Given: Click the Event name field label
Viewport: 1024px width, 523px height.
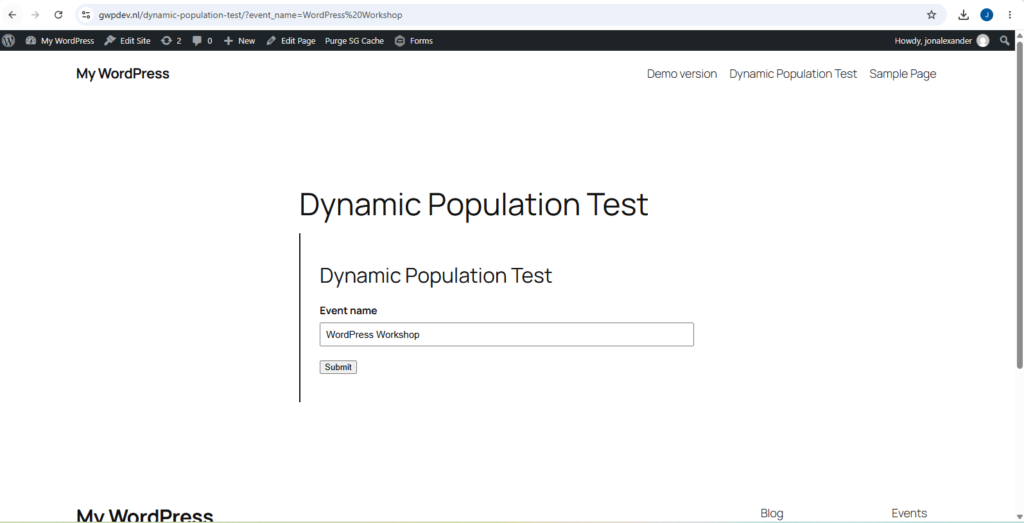Looking at the screenshot, I should [348, 311].
